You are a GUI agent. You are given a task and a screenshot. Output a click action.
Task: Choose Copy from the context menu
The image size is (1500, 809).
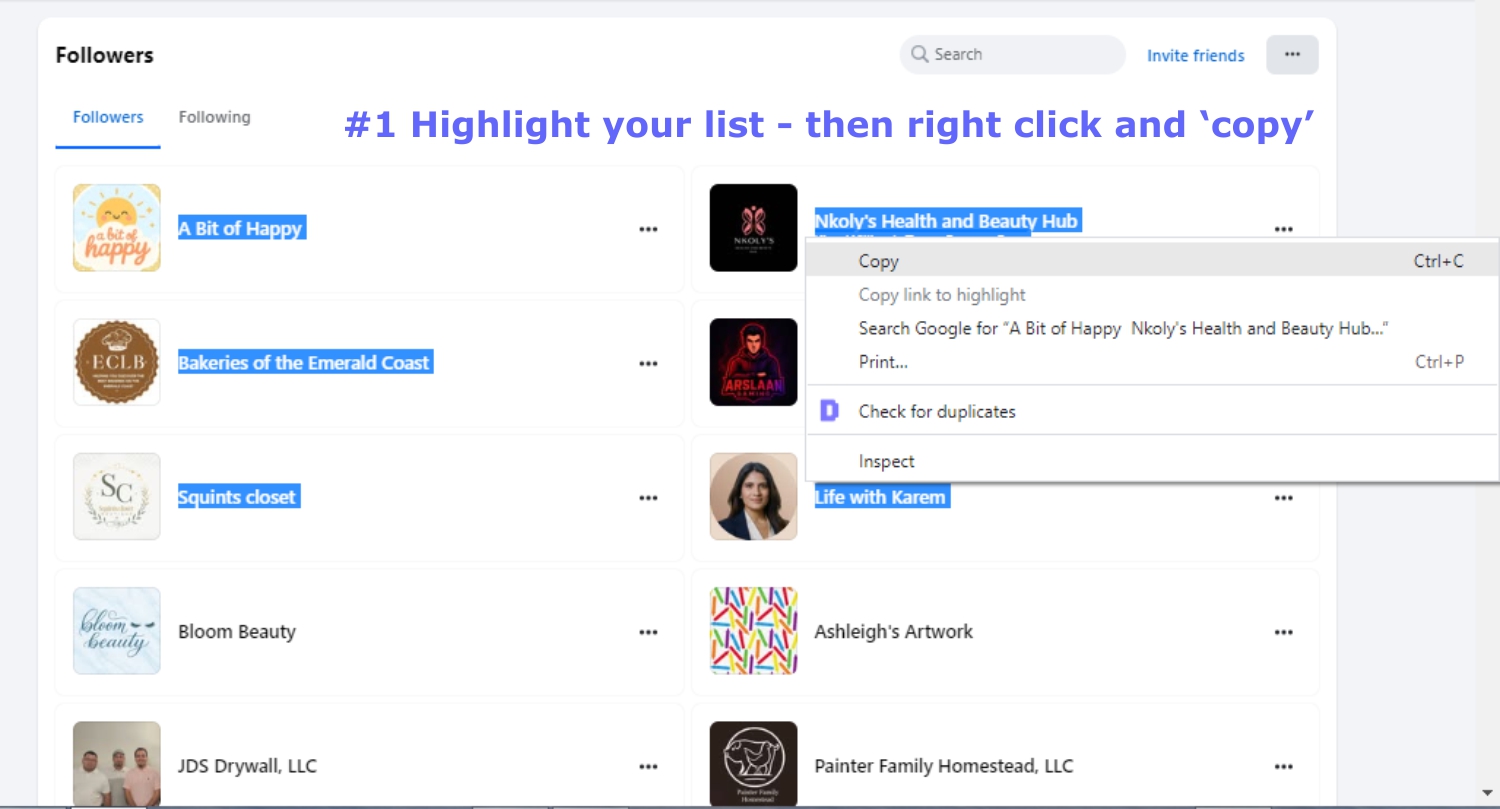878,261
